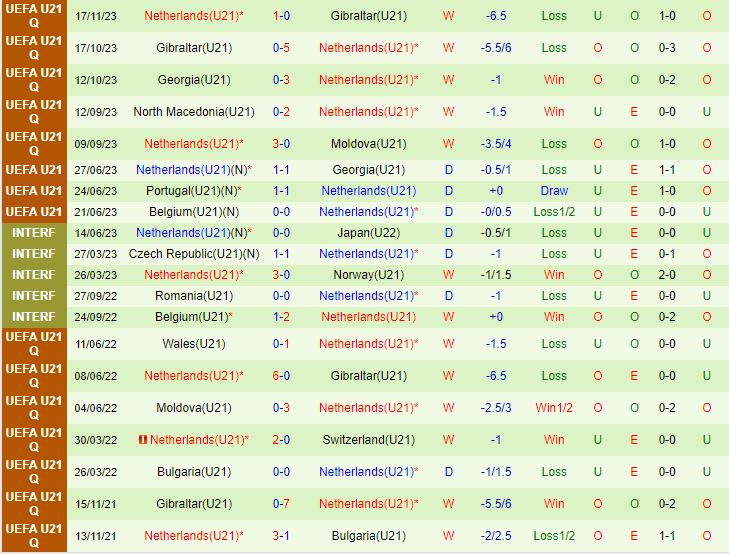Open Netherlands(U21) away team on 24/09/22
The height and width of the screenshot is (554, 729).
[369, 317]
